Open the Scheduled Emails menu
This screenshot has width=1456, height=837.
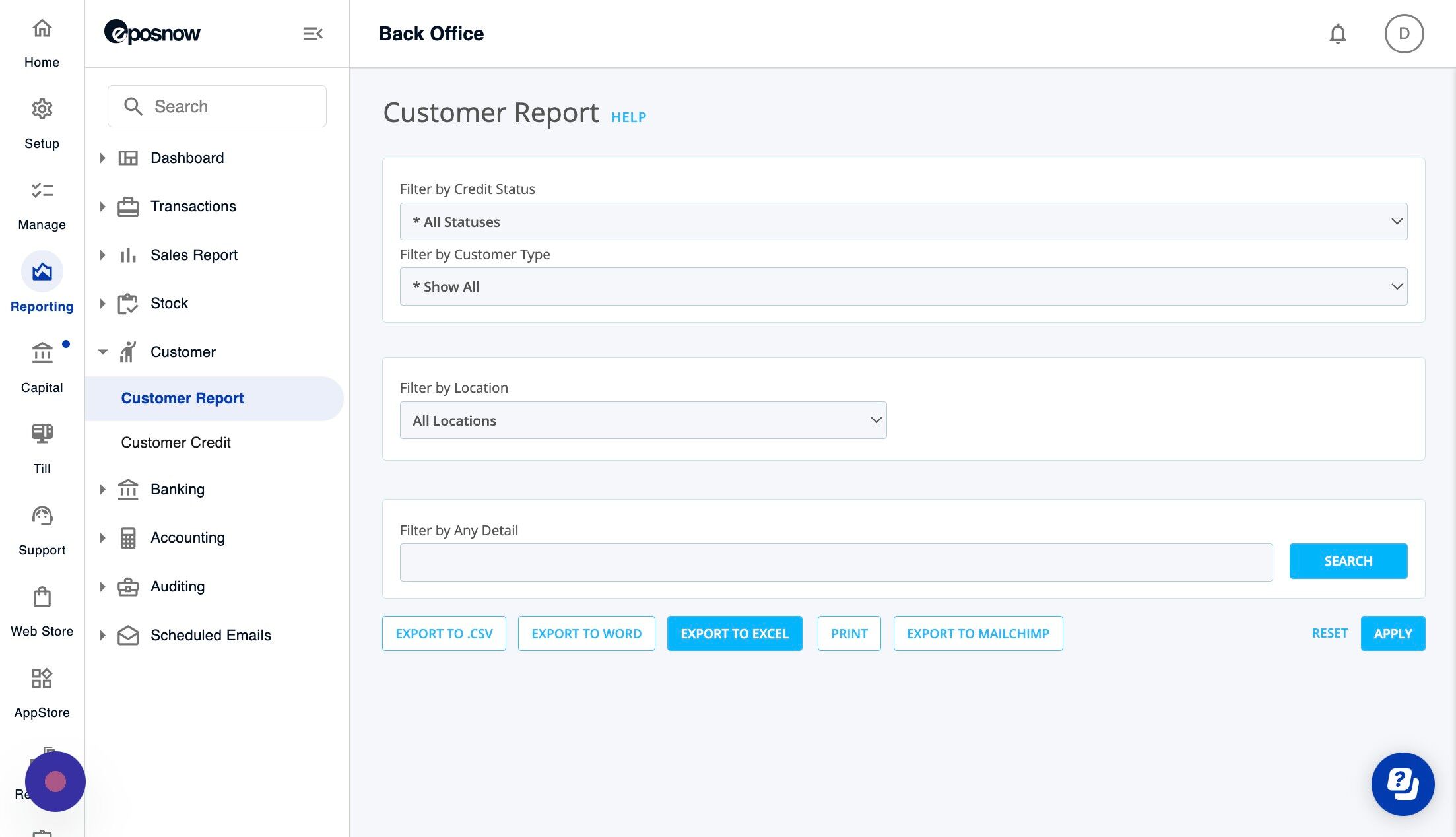[x=211, y=635]
